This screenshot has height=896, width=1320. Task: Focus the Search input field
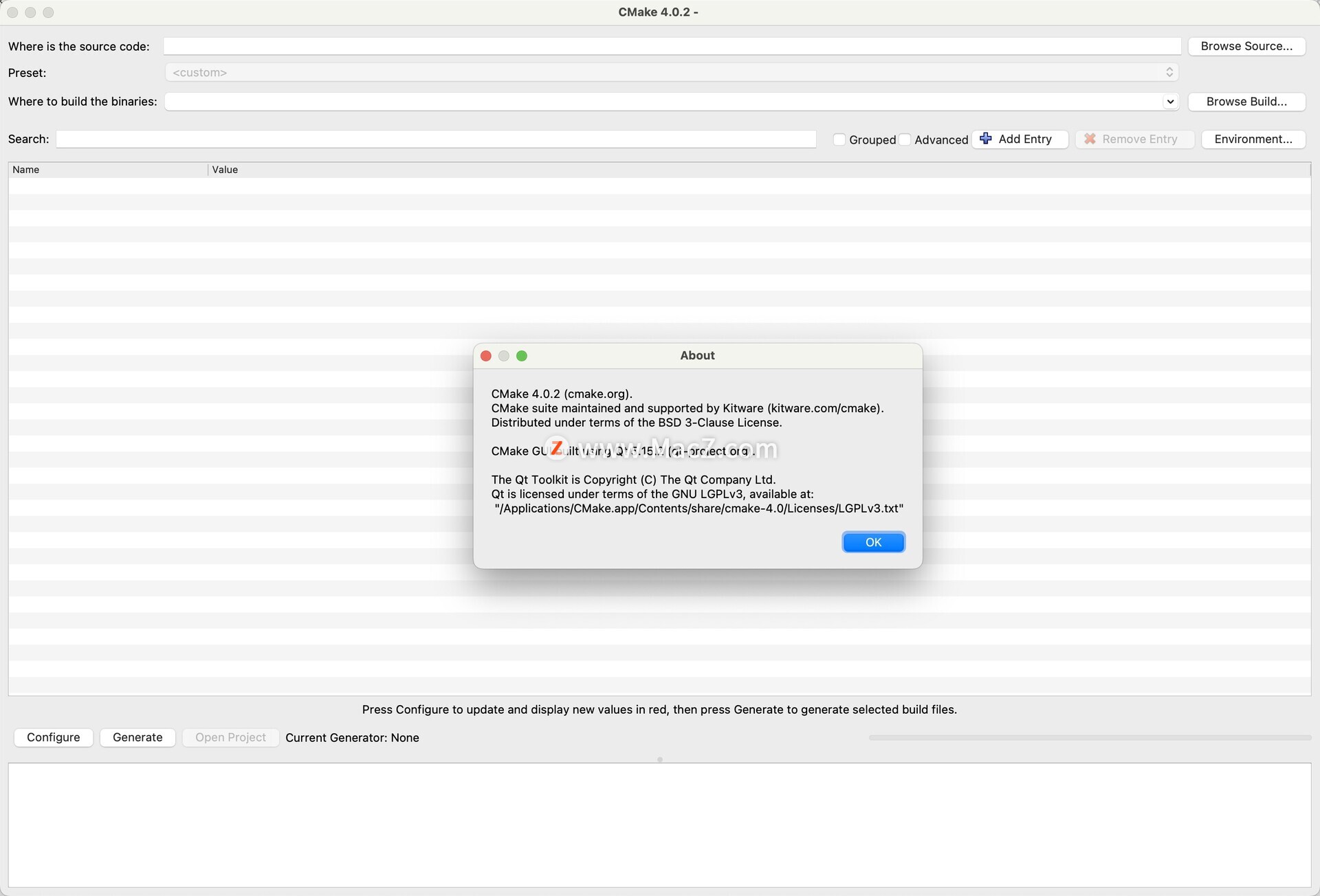436,139
